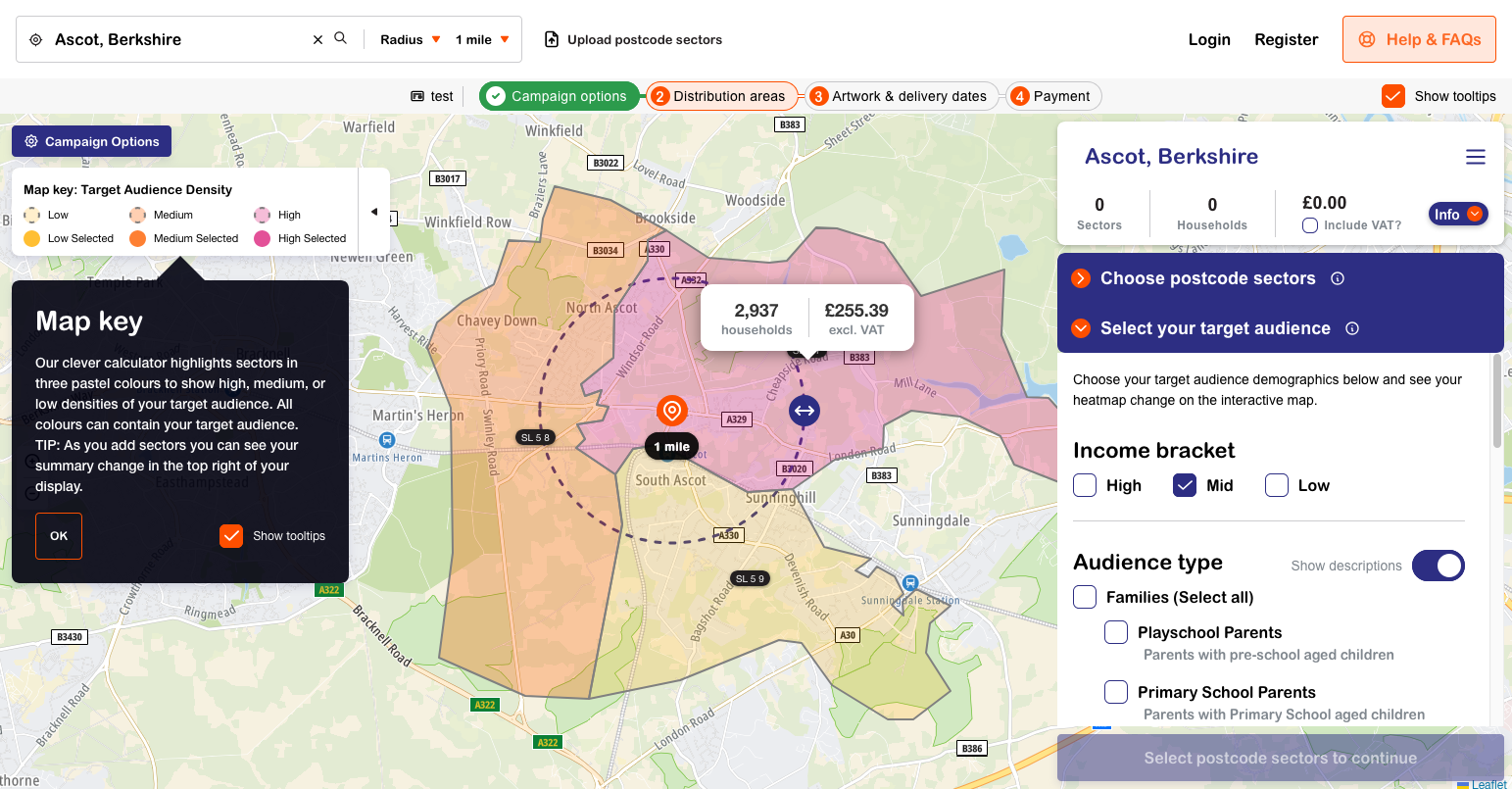Click Sunningdale Station train icon

point(910,583)
